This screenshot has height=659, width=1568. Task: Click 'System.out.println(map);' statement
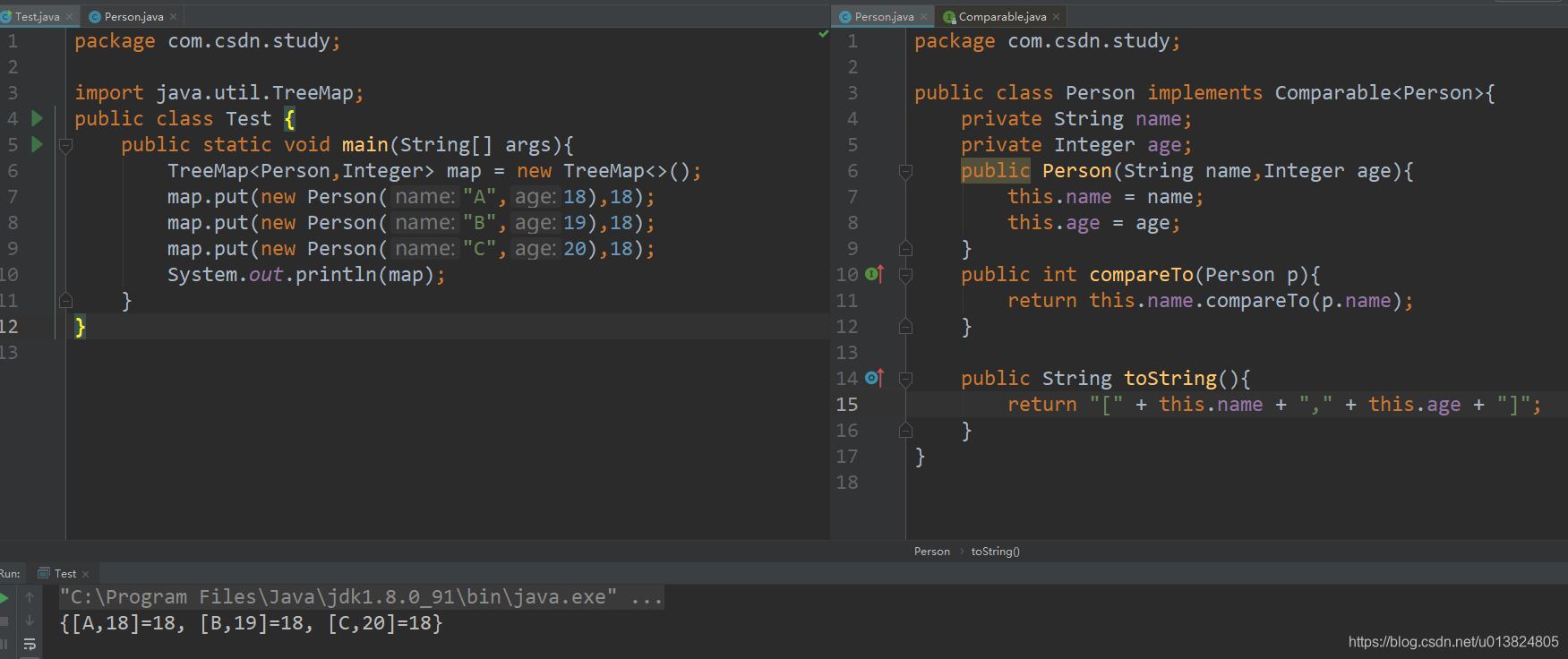pos(306,274)
